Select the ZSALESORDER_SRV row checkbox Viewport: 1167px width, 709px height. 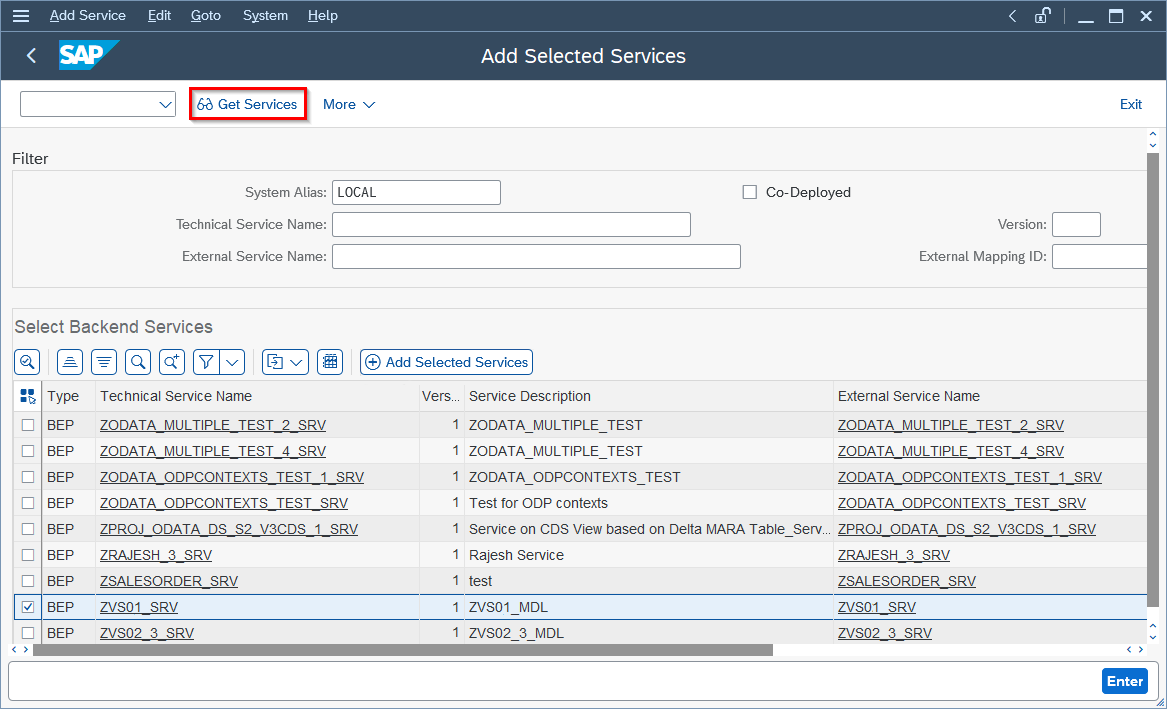coord(27,581)
